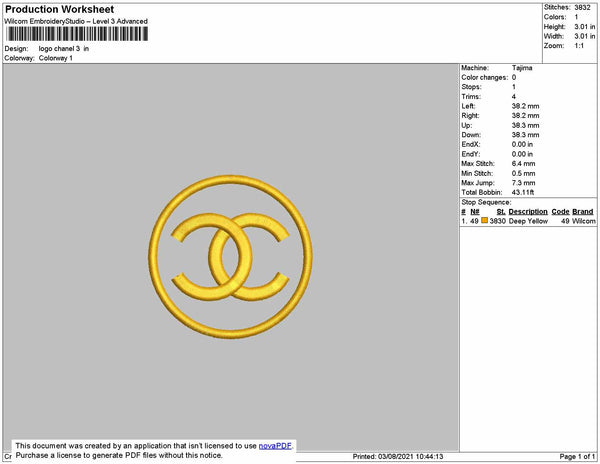
Task: Click the 'Page 1 of 1' footer text
Action: 577,456
